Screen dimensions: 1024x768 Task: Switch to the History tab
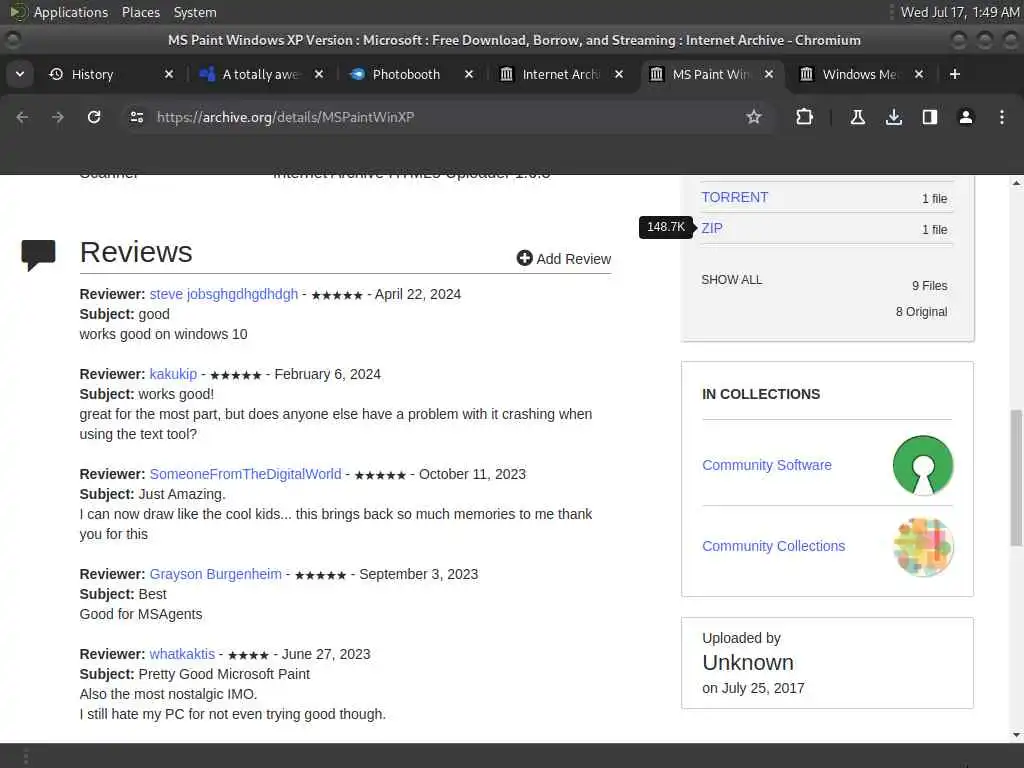point(92,74)
